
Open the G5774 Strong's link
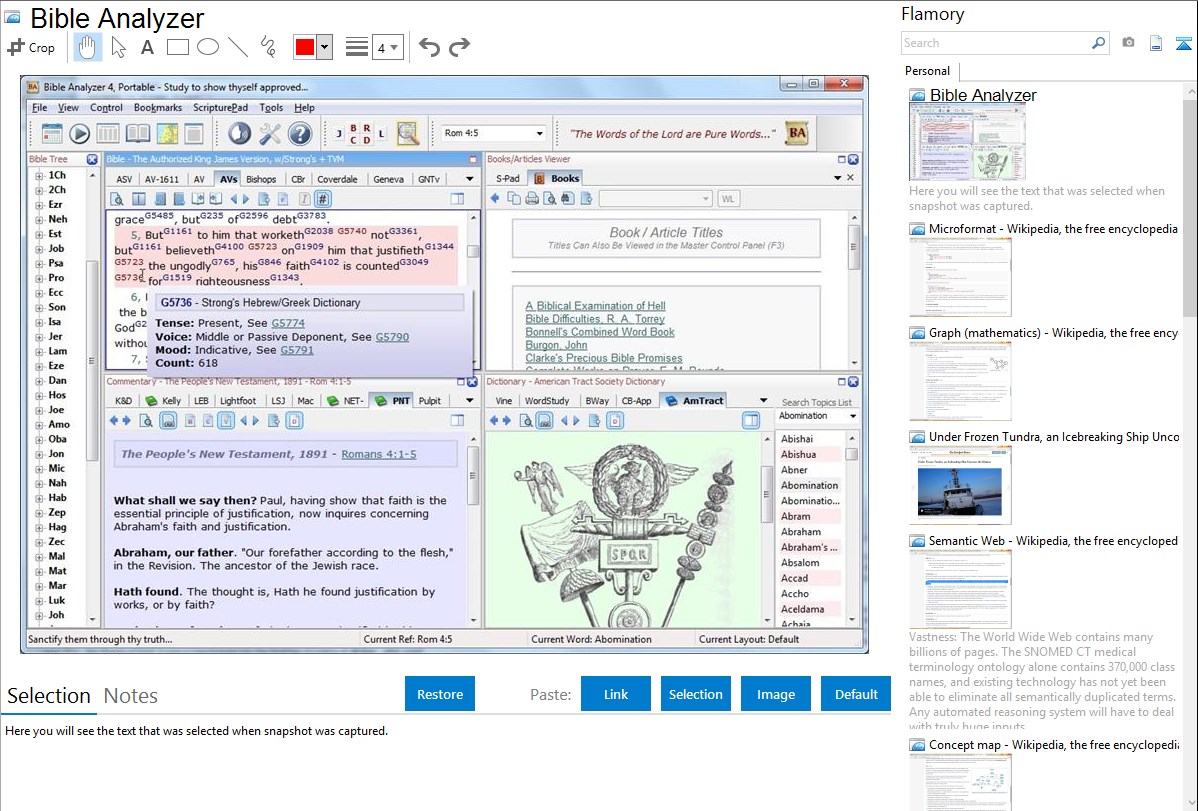(288, 323)
